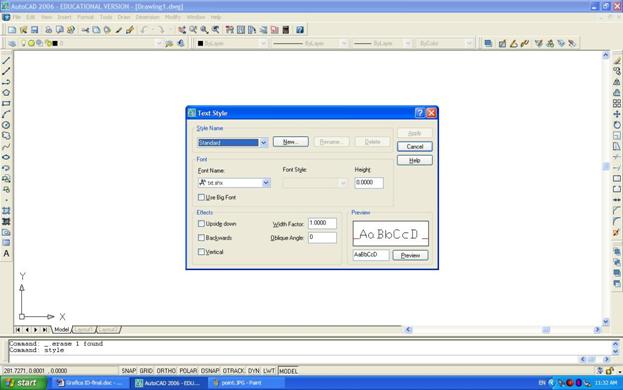Select the Polygon draw tool
The width and height of the screenshot is (623, 390).
6,93
